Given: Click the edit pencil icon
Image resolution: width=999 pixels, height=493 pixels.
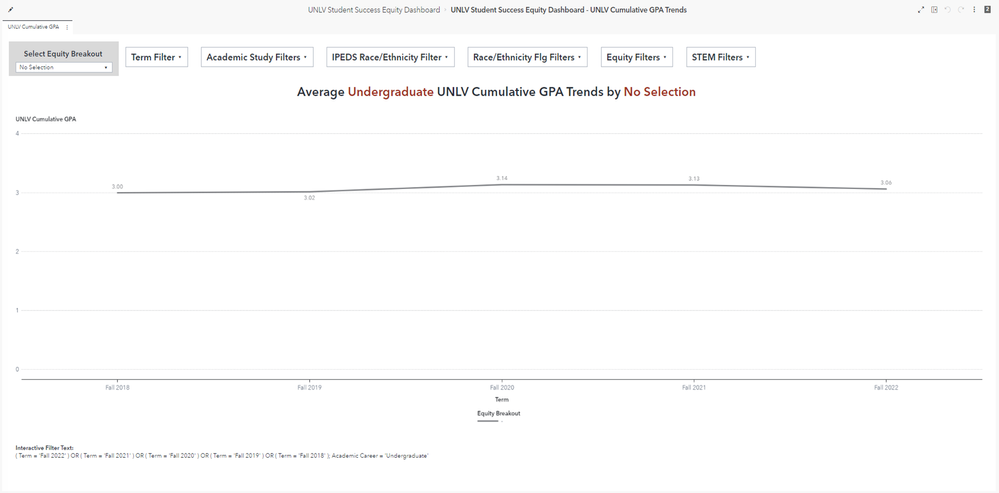Looking at the screenshot, I should coord(11,10).
